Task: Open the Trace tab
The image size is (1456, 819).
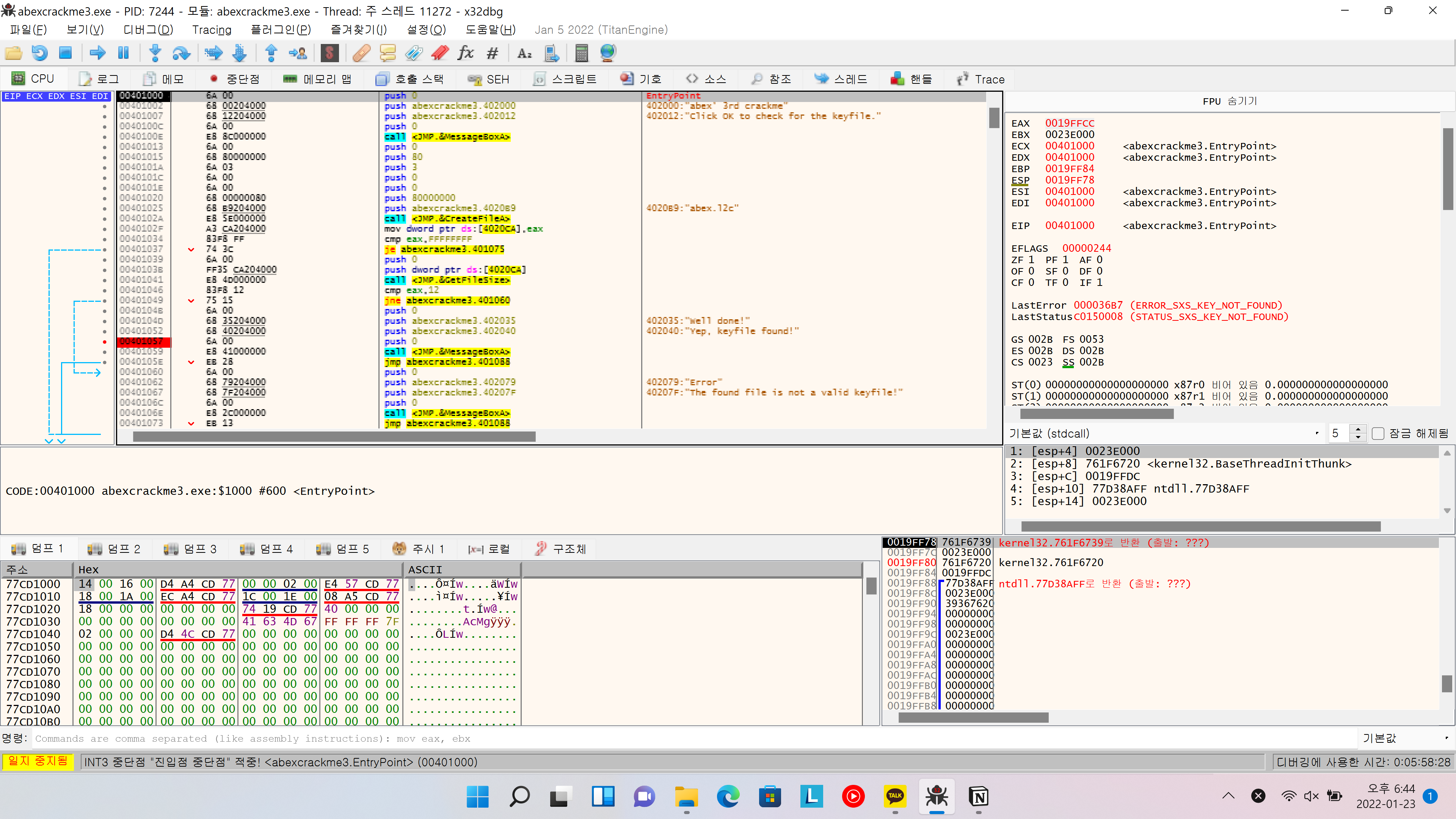Action: [x=981, y=78]
